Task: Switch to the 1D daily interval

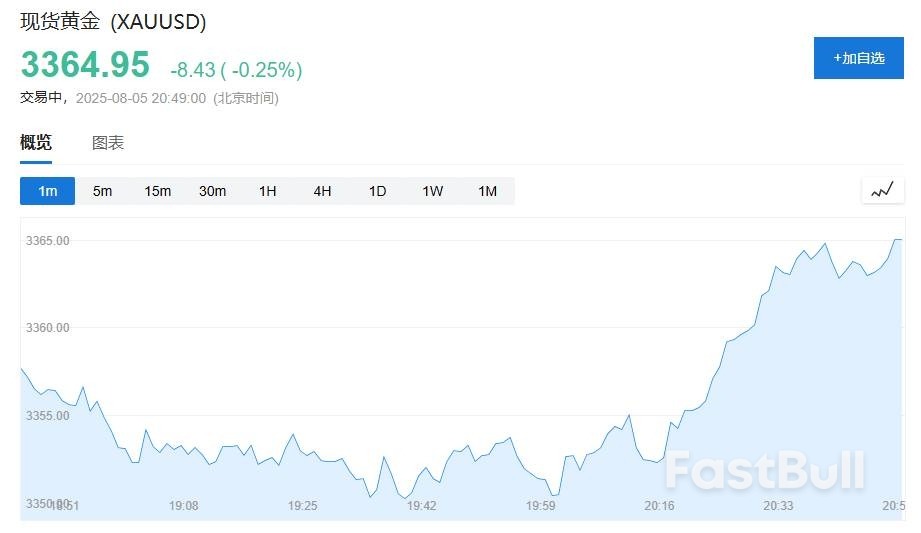Action: 377,191
